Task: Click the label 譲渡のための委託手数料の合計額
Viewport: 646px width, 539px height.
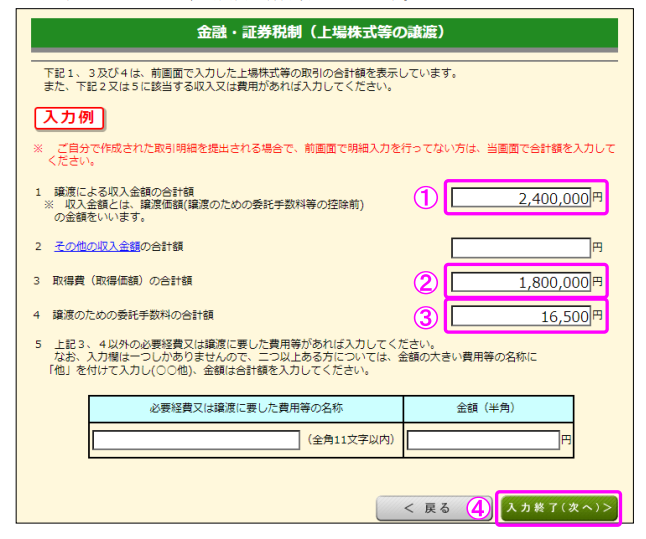Action: (133, 315)
